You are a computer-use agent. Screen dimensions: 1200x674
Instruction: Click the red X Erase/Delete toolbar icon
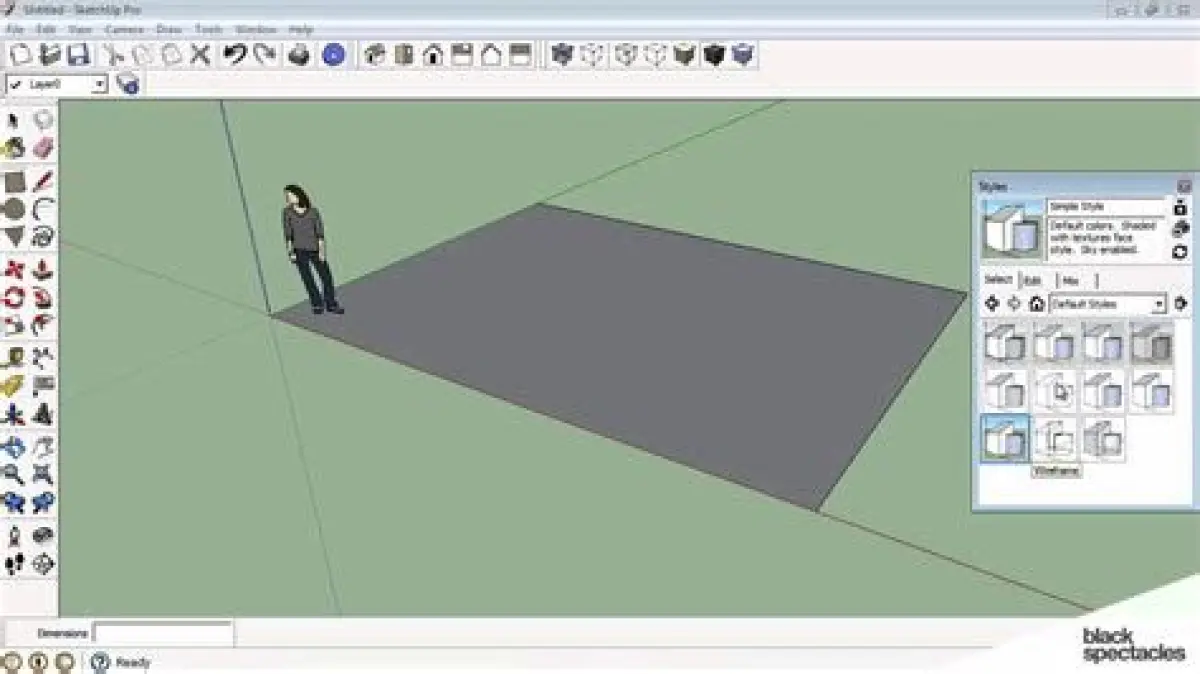(x=200, y=54)
